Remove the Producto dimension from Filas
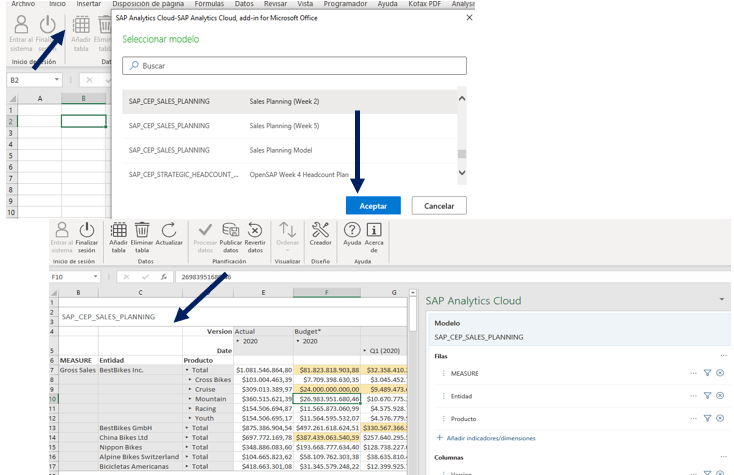 (720, 419)
